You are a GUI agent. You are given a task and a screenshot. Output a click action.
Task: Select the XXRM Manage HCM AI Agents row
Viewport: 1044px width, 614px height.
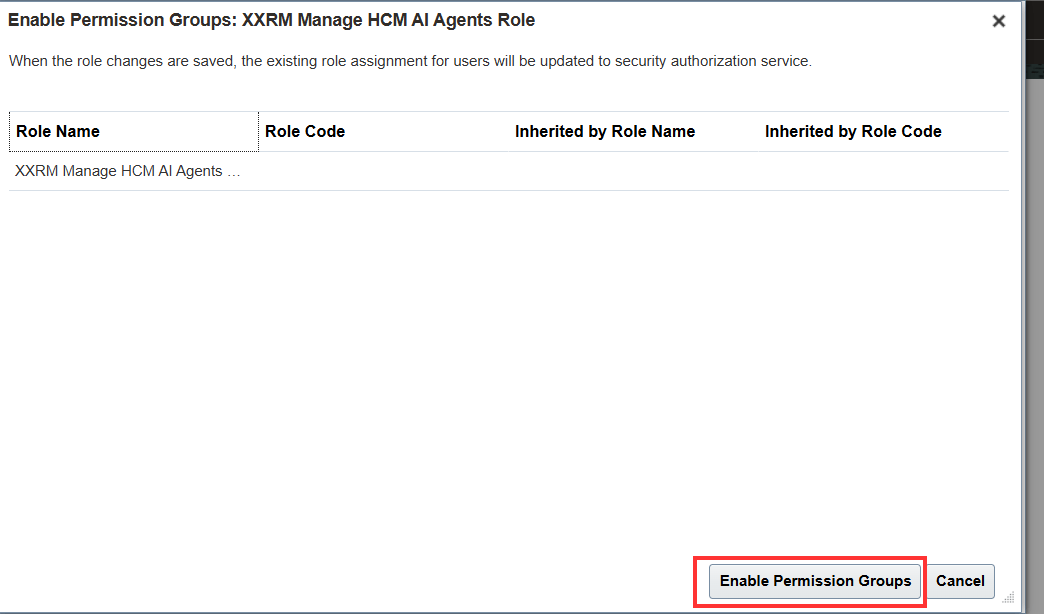(128, 171)
